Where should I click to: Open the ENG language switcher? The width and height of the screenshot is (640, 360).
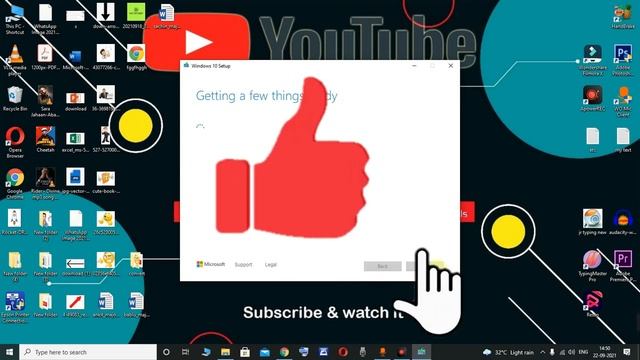point(583,352)
